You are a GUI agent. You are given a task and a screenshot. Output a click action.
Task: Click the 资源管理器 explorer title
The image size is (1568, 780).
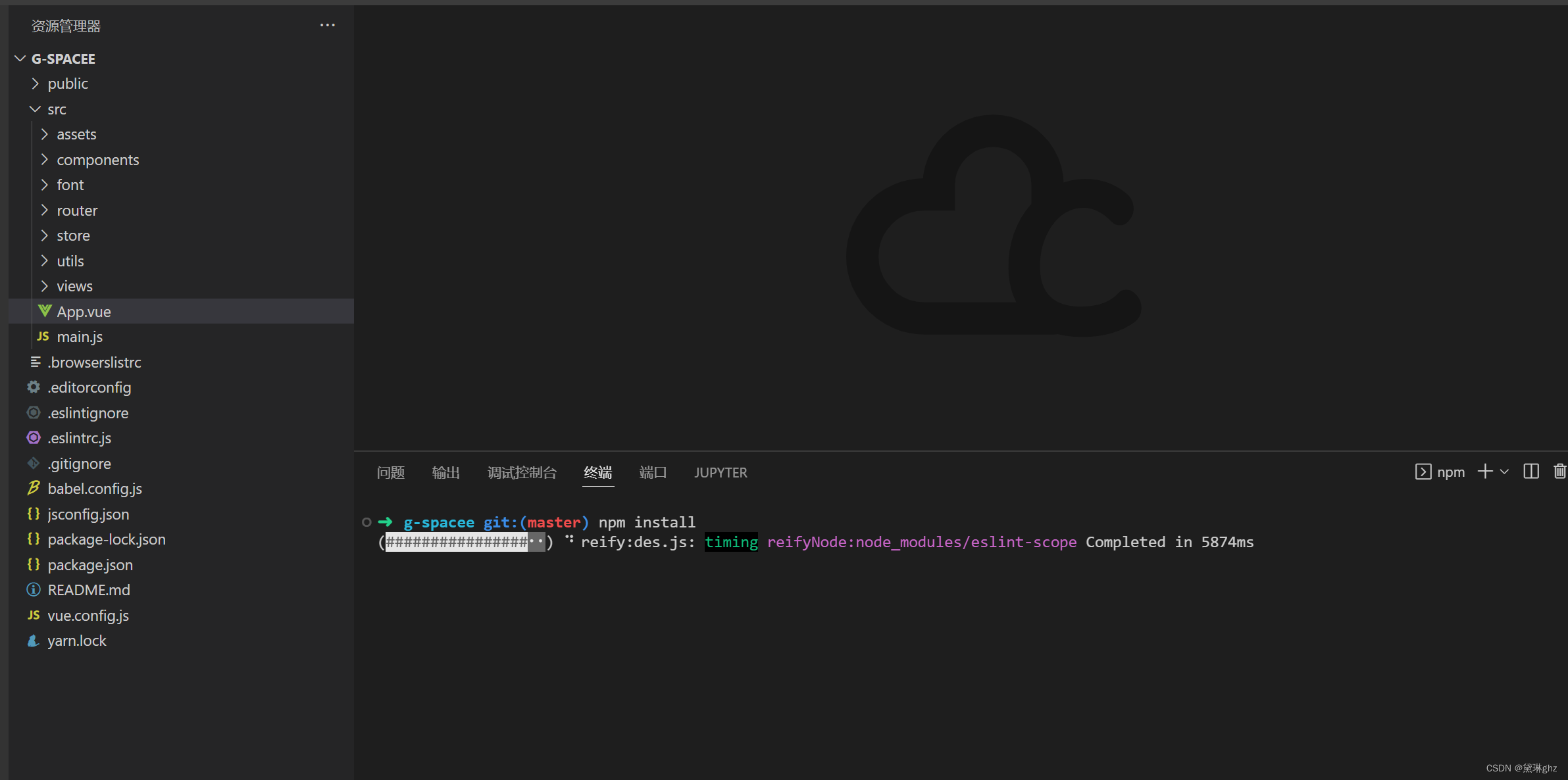click(66, 26)
